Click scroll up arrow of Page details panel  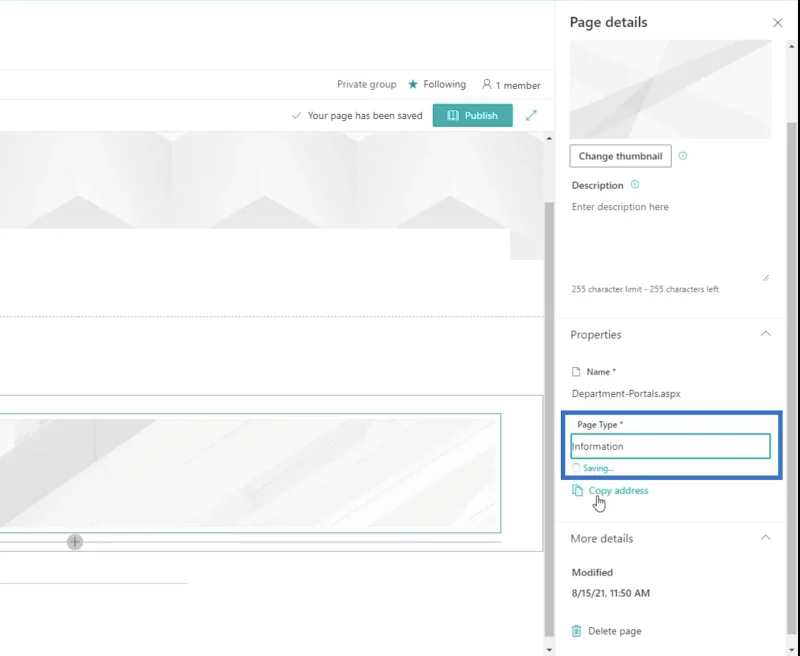[791, 46]
